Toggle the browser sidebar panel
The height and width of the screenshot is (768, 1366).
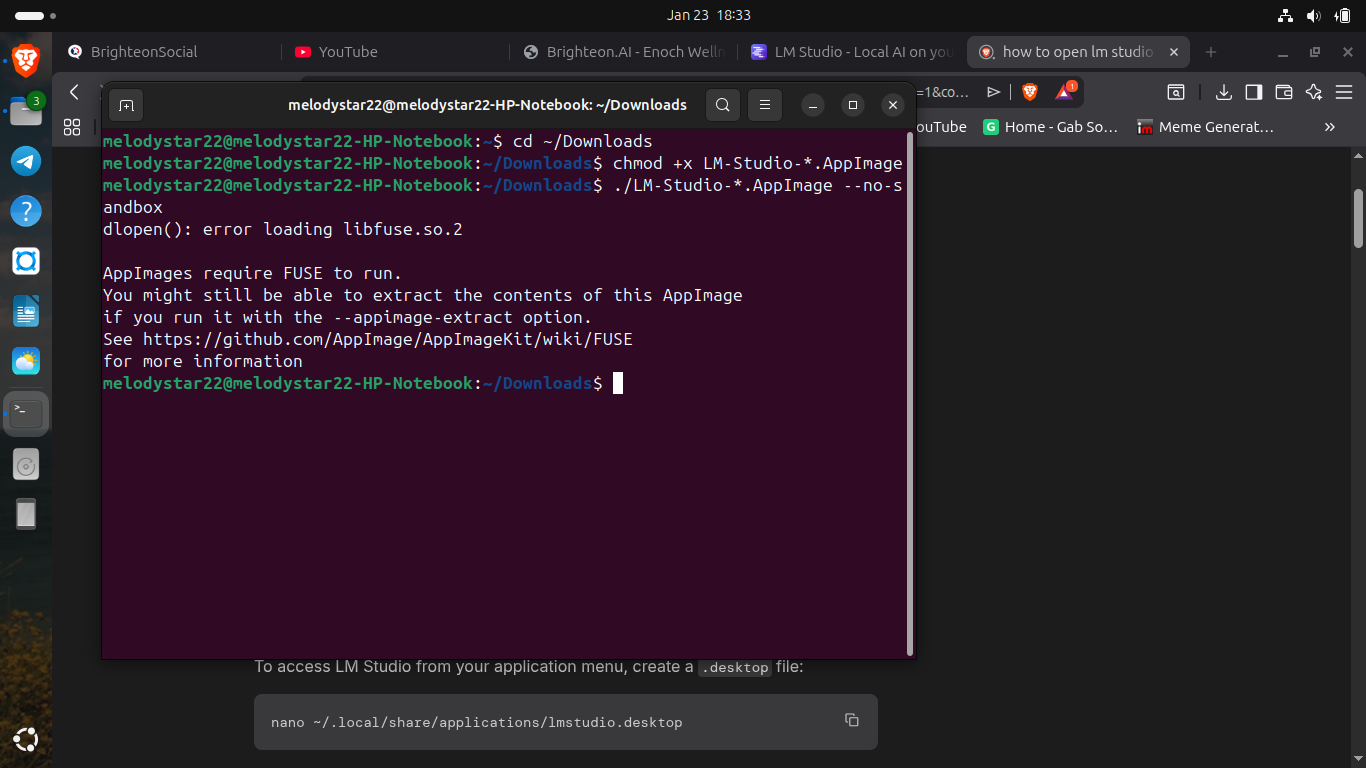click(1253, 92)
